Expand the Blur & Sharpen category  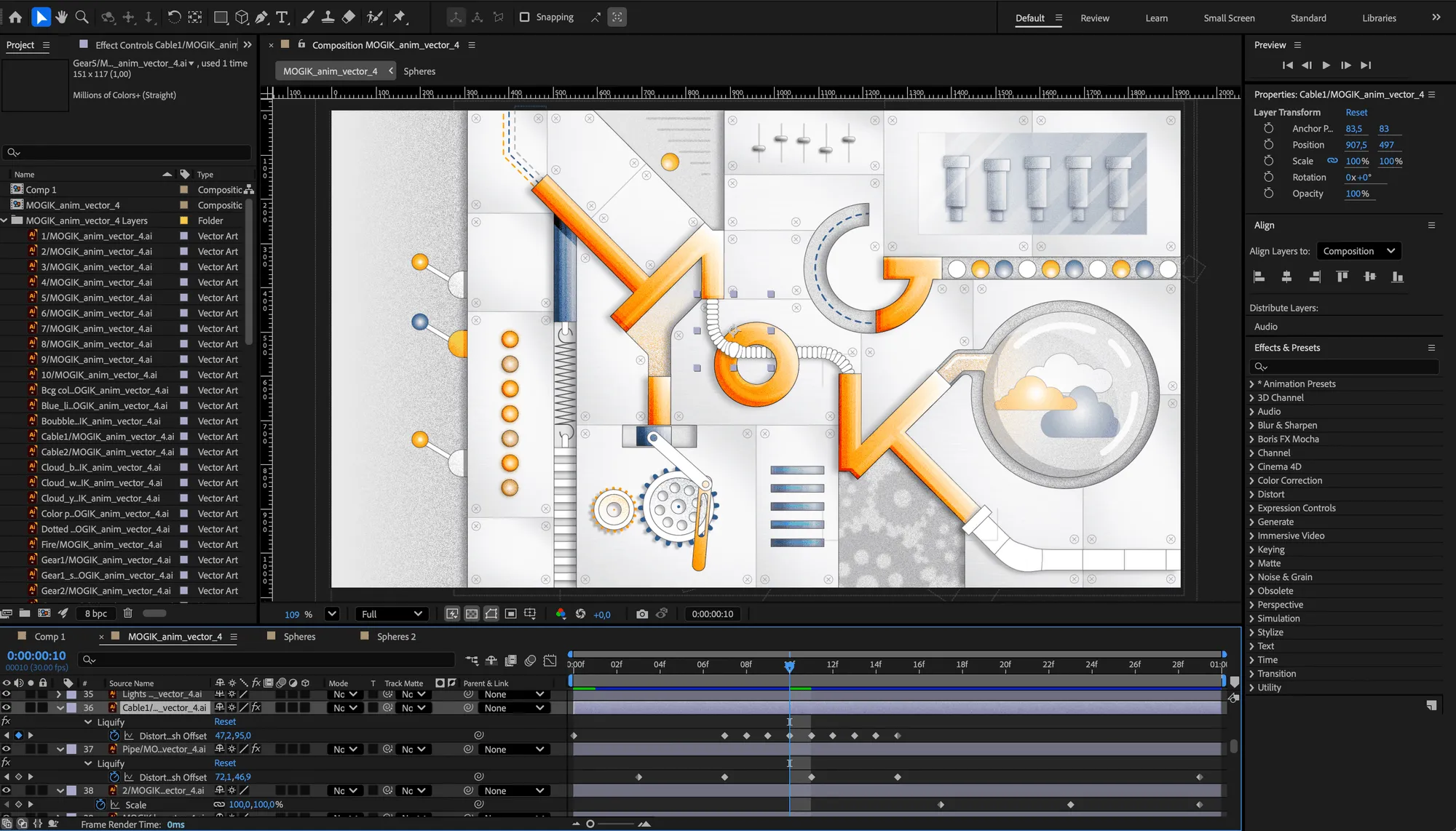1251,426
